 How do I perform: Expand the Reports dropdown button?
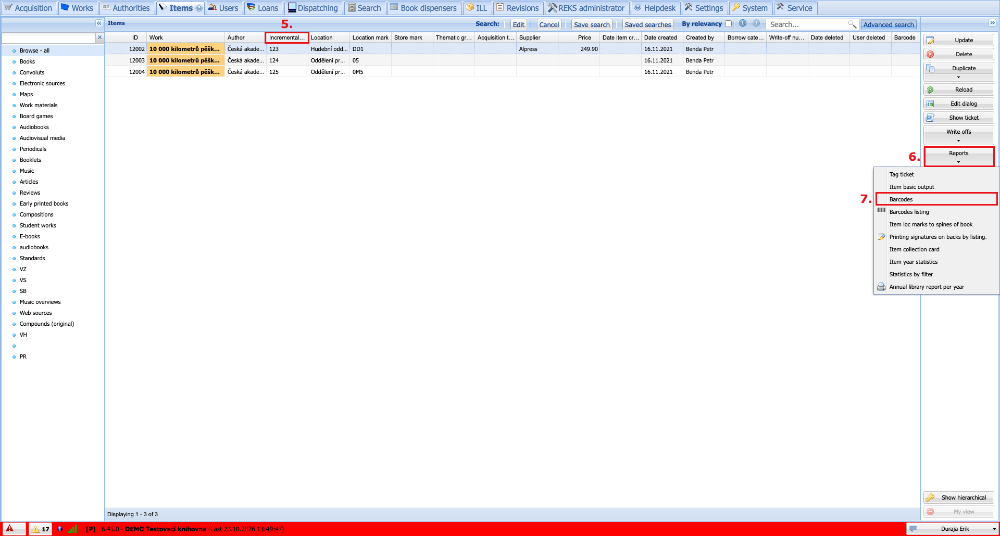pyautogui.click(x=958, y=157)
